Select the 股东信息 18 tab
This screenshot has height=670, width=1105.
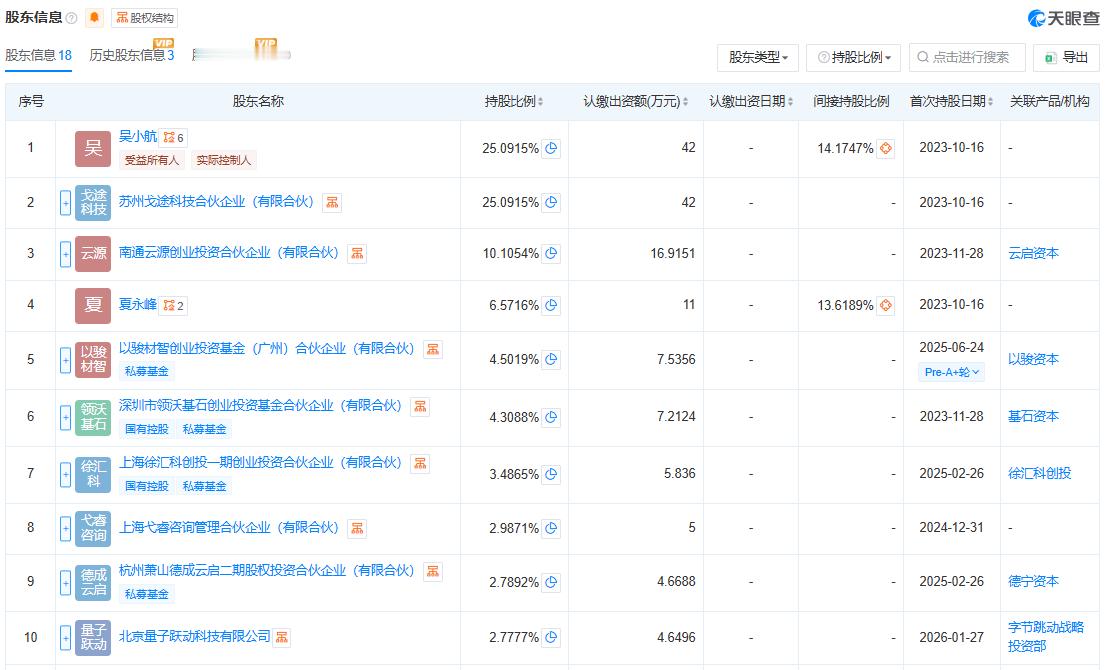[x=40, y=57]
